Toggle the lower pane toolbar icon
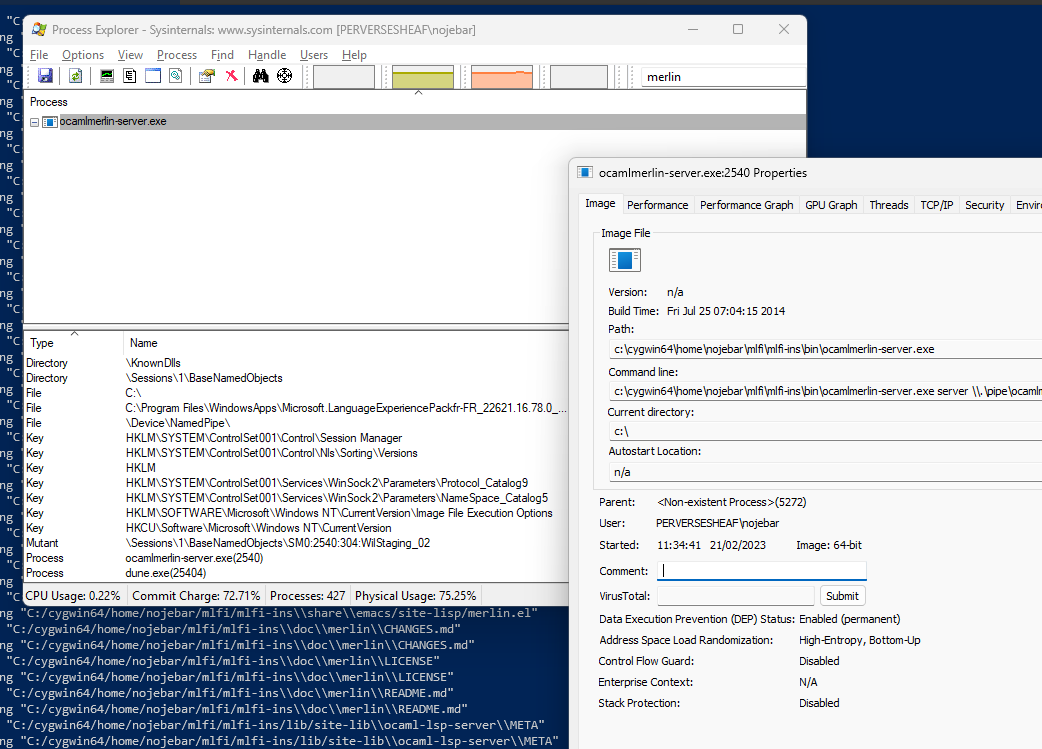 coord(153,76)
